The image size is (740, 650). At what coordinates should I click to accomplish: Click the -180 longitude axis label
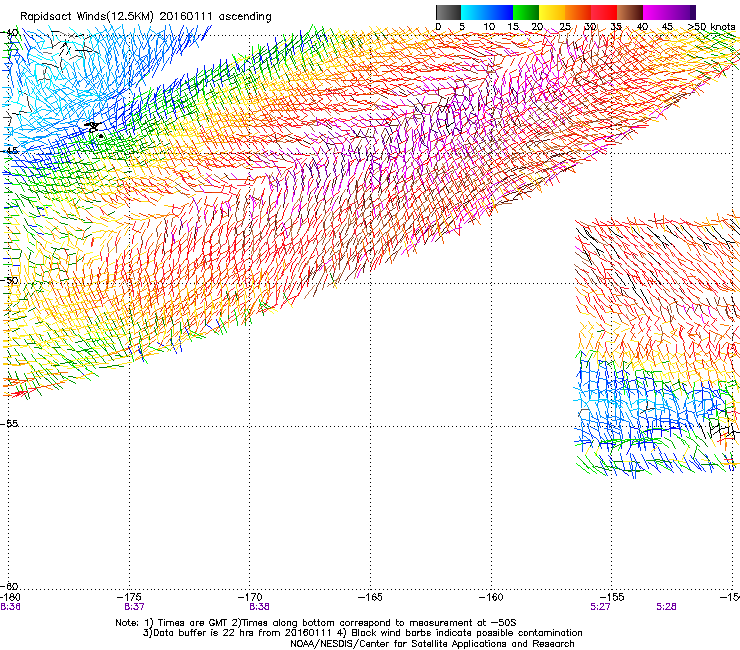click(x=10, y=598)
